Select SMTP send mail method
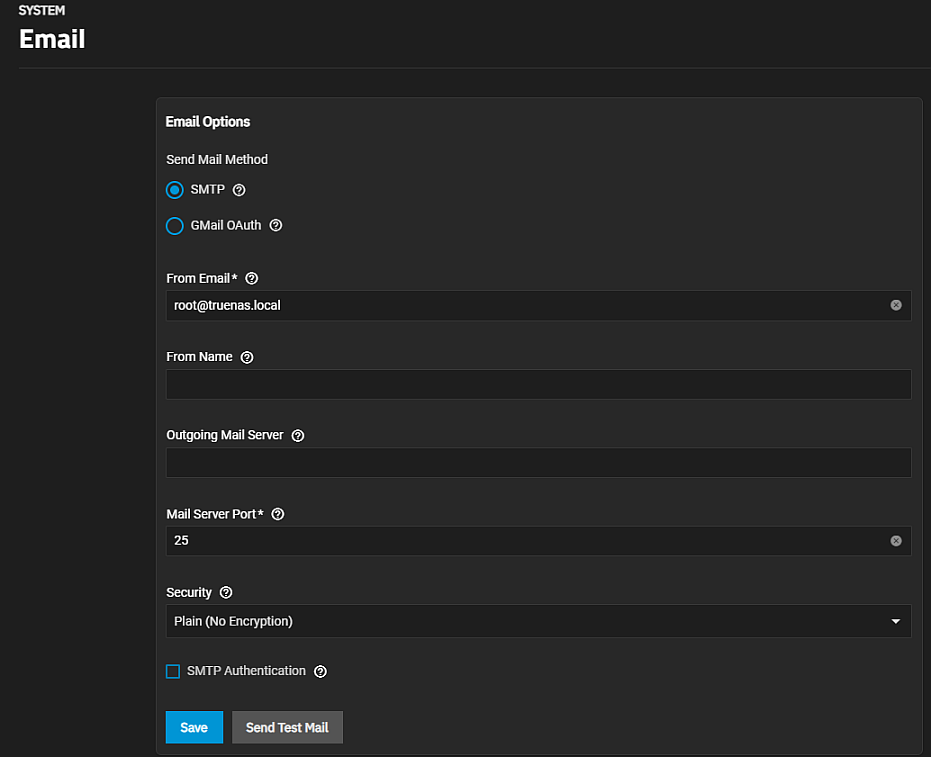Image resolution: width=931 pixels, height=757 pixels. point(175,190)
